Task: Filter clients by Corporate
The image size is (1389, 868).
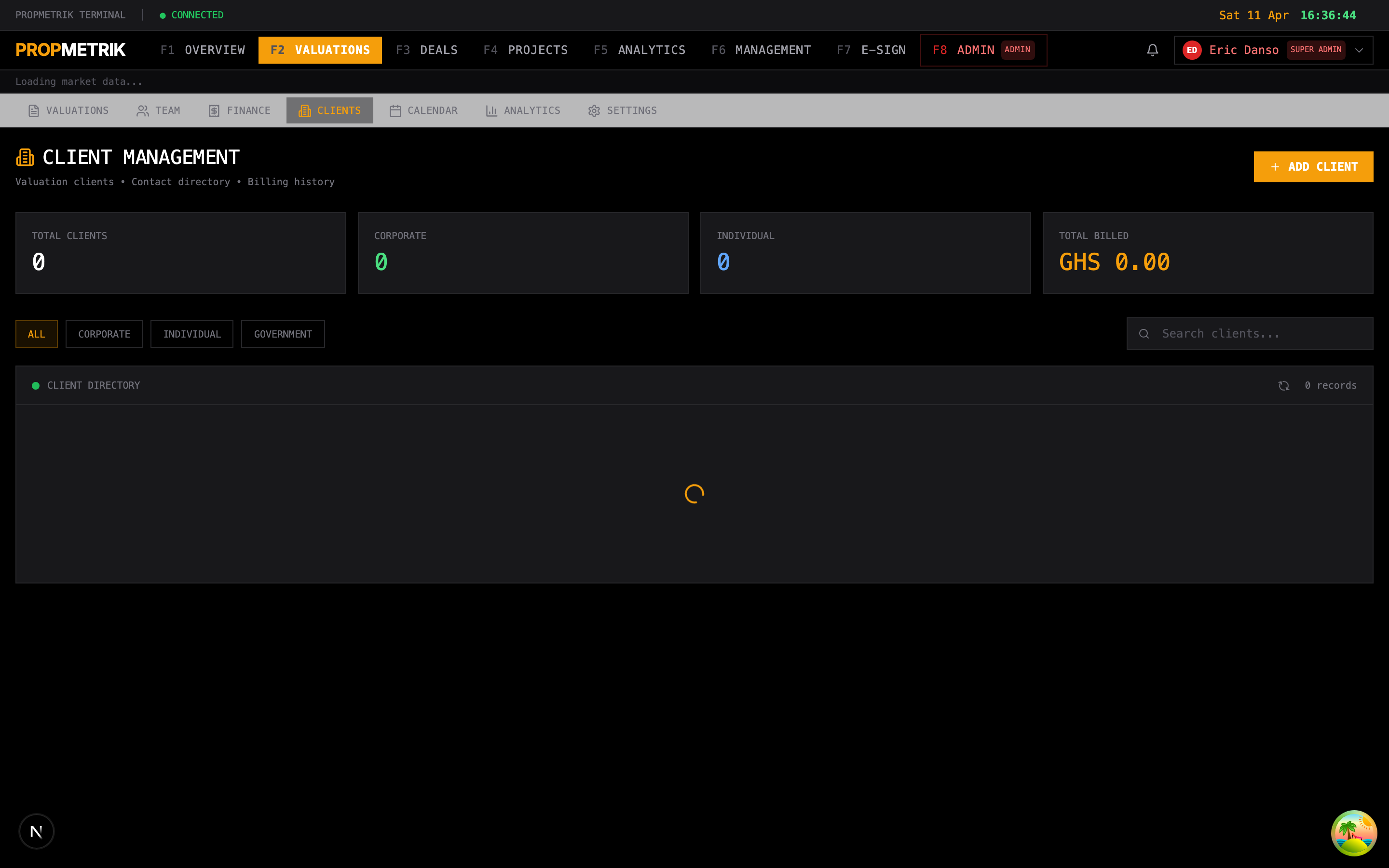Action: coord(104,334)
